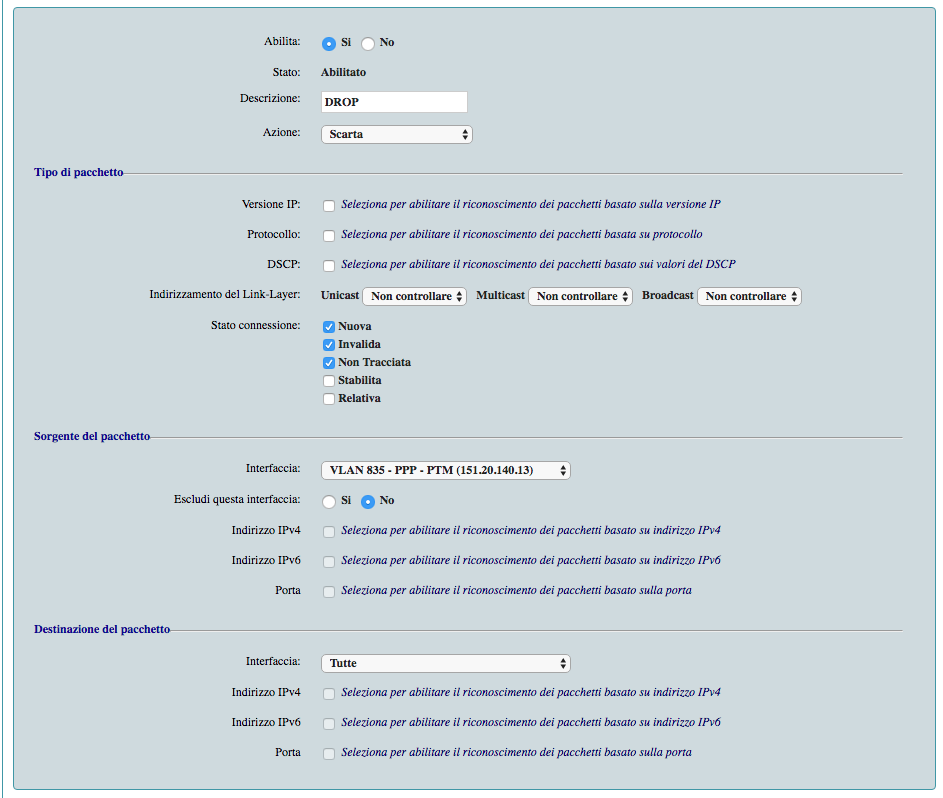Open the Multicast dropdown
Screen dimensions: 943x798
tap(580, 296)
